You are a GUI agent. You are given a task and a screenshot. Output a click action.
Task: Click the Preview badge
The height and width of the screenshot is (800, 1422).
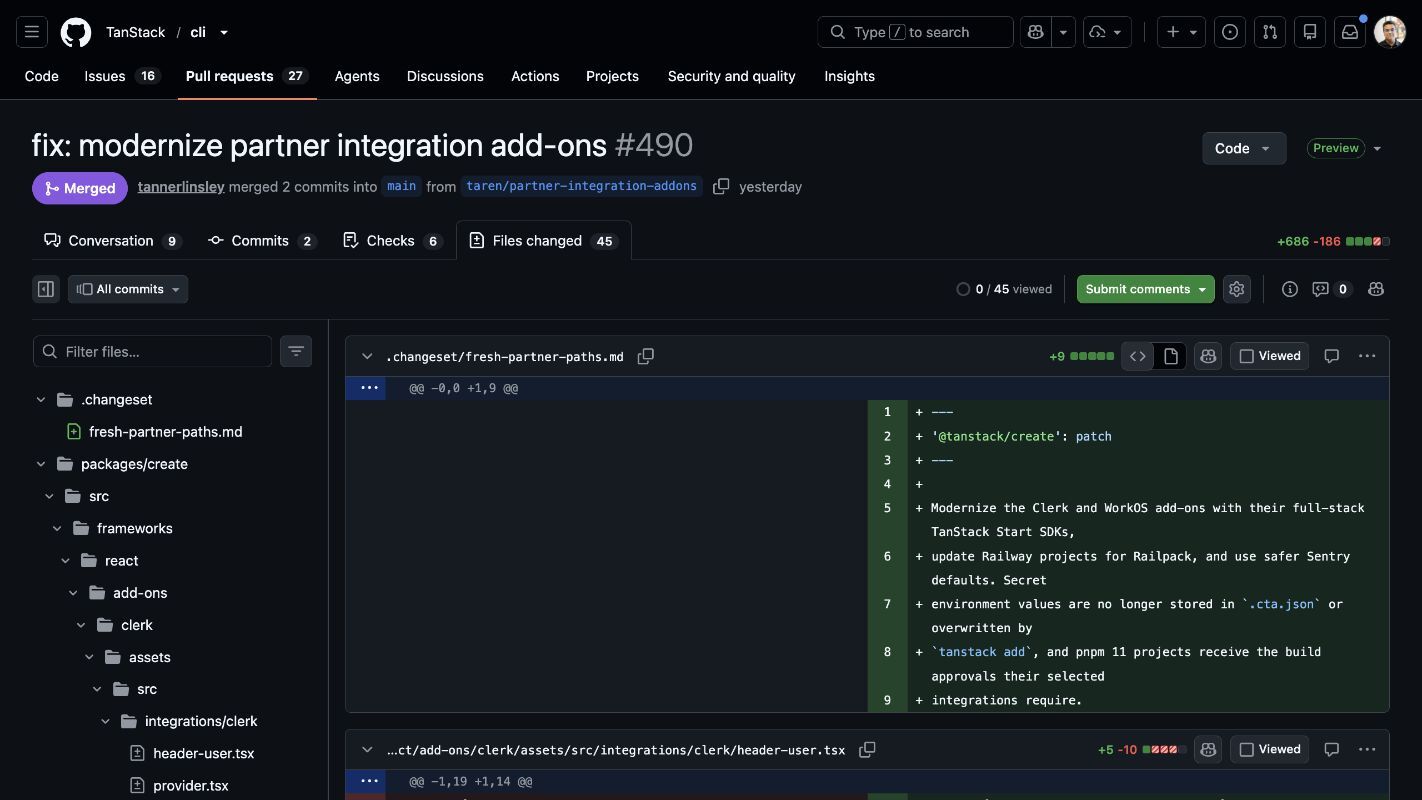point(1335,148)
